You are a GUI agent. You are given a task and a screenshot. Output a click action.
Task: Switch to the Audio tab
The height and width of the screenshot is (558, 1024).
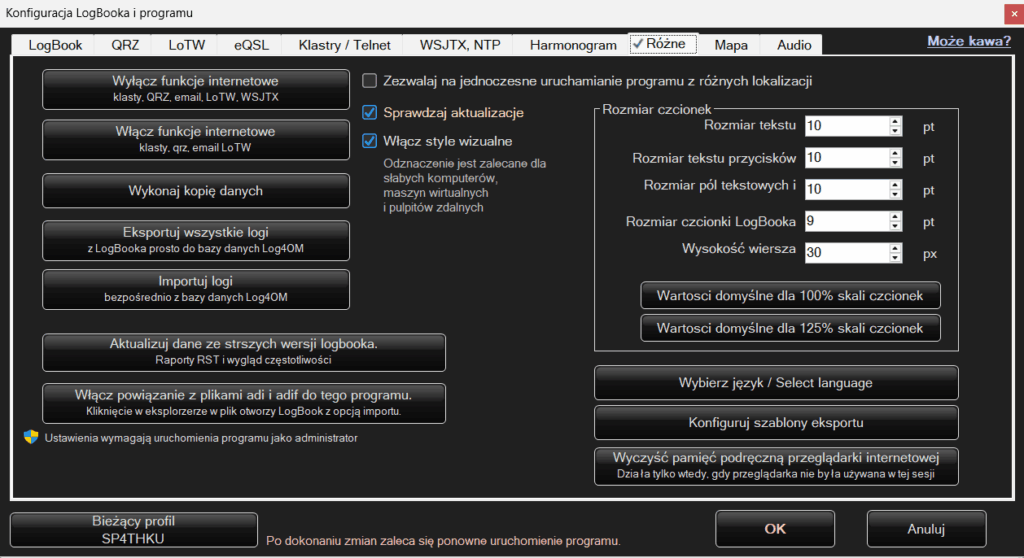tap(794, 45)
